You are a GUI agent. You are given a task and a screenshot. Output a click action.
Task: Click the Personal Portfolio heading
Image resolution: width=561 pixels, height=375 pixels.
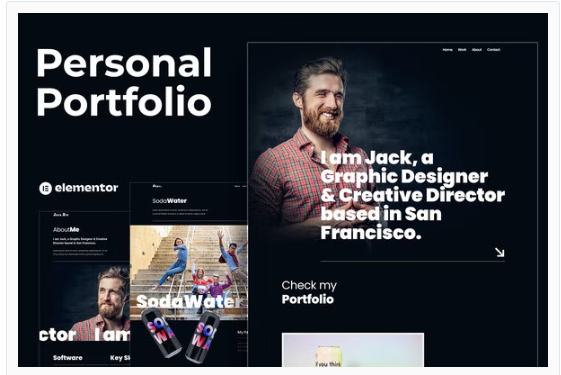coord(124,82)
